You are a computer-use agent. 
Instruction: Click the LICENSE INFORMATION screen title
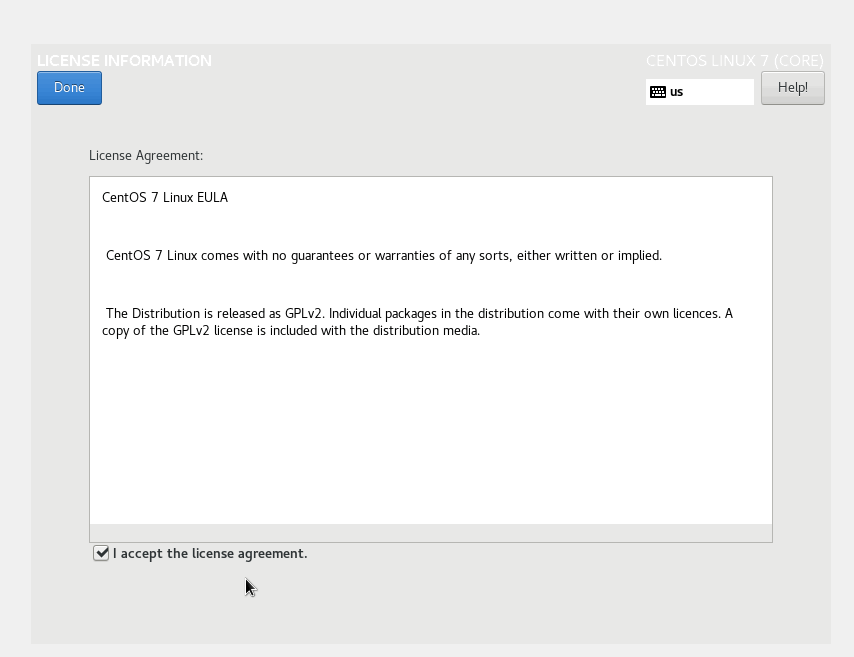pos(124,61)
